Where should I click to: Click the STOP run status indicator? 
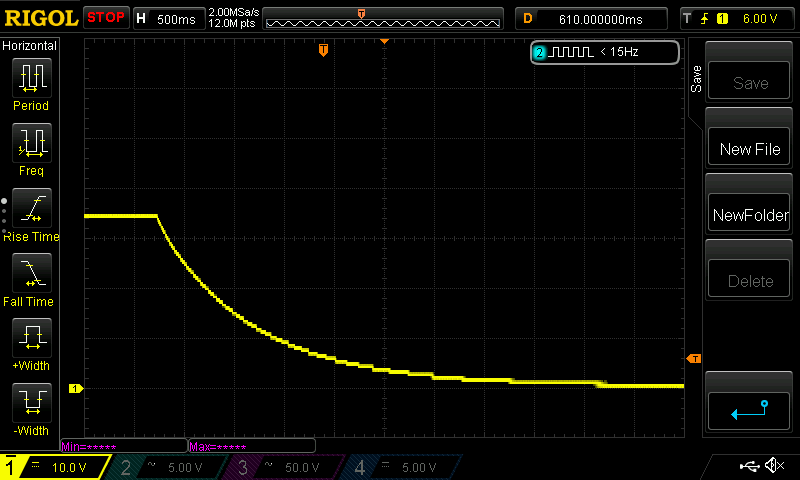(x=106, y=17)
